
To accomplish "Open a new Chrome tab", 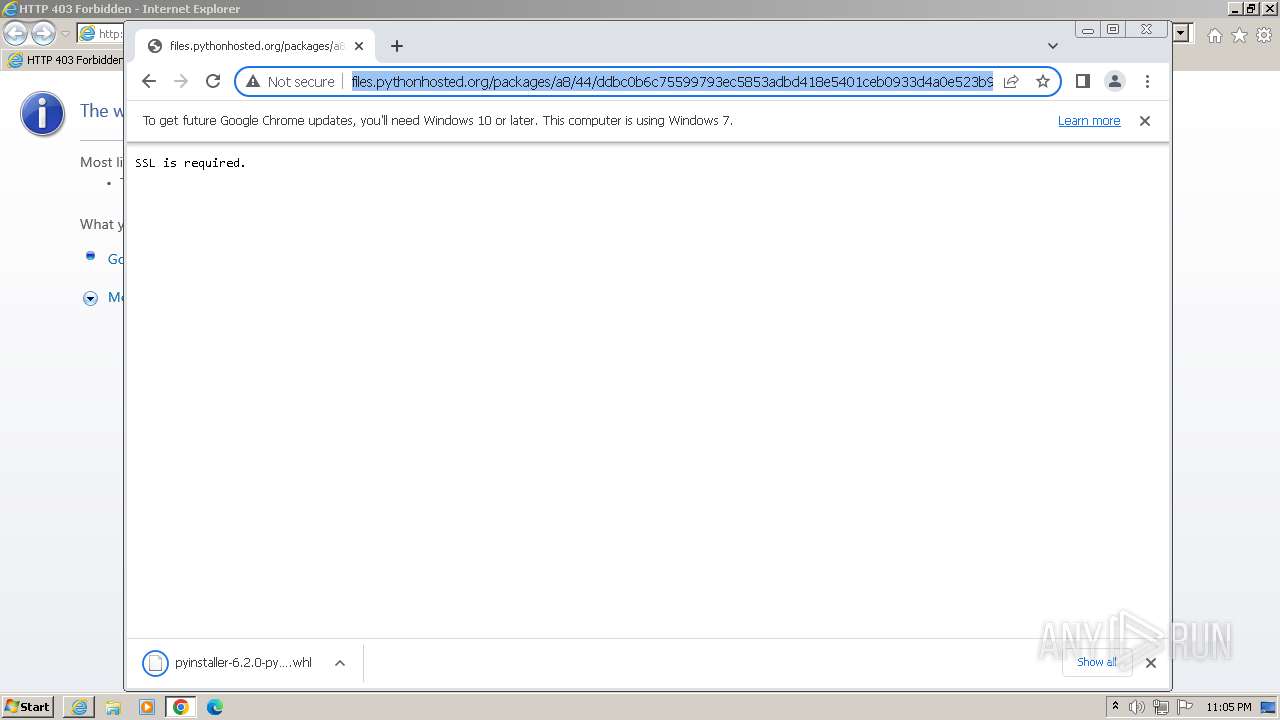I will pyautogui.click(x=397, y=46).
